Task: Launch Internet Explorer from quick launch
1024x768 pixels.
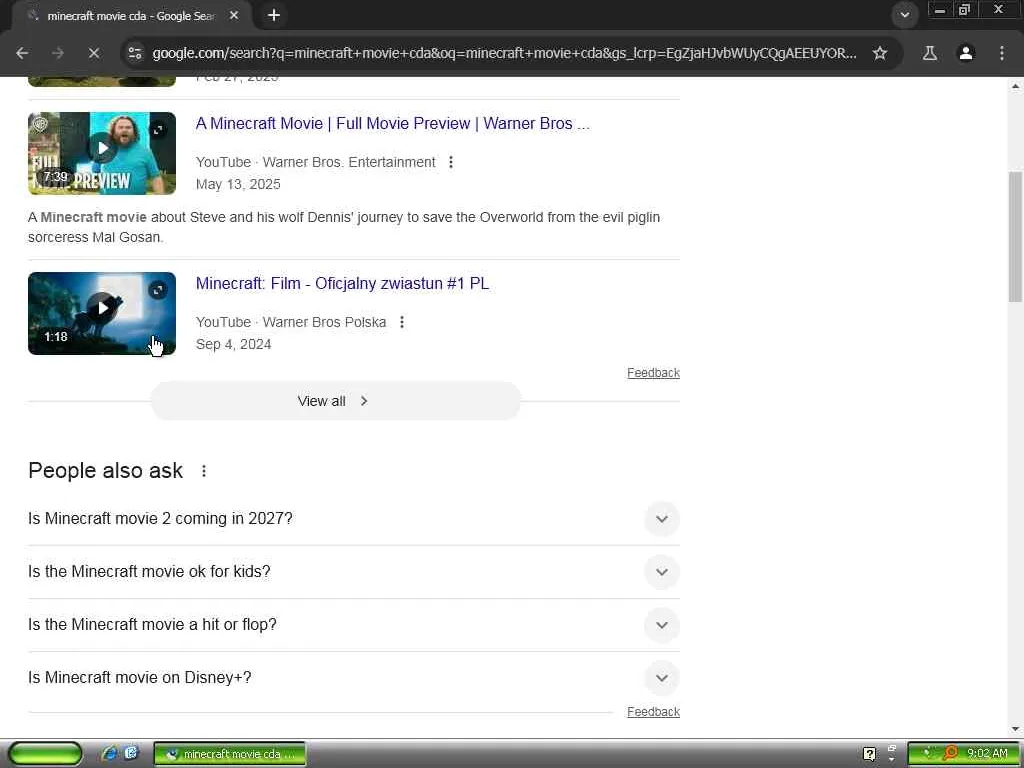Action: coord(110,754)
